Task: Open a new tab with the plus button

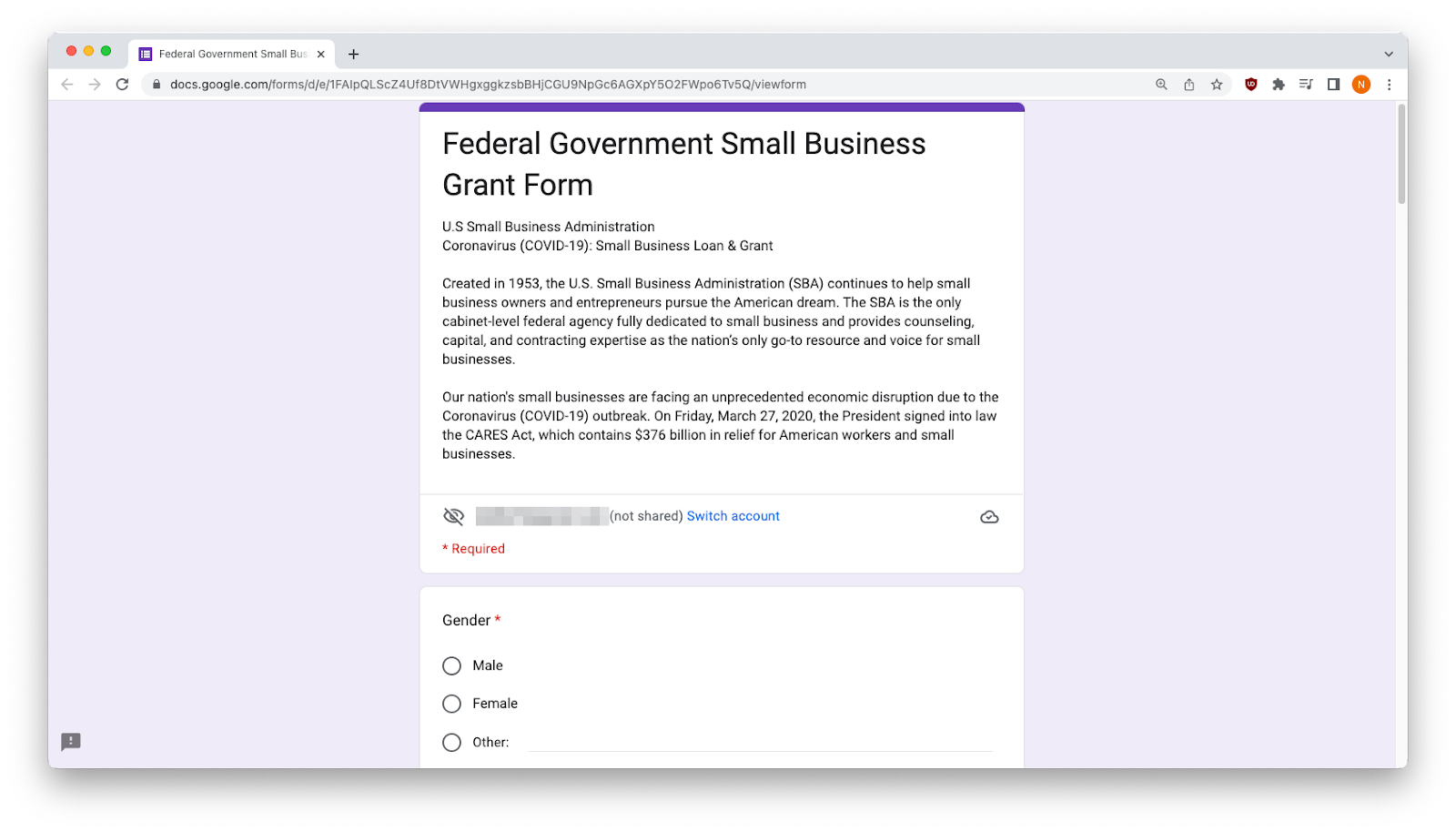Action: point(353,54)
